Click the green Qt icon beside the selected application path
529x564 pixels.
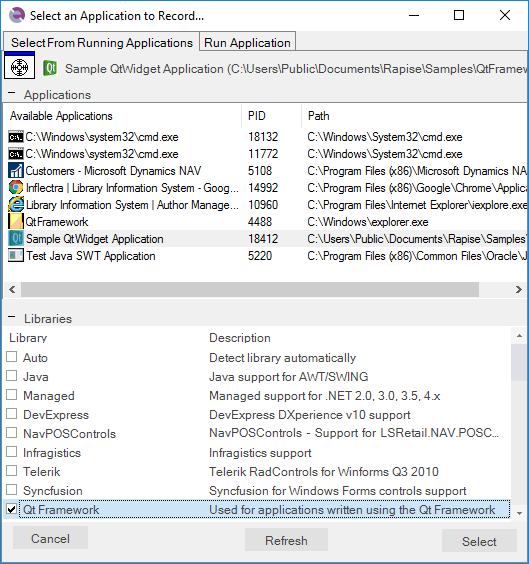(50, 68)
